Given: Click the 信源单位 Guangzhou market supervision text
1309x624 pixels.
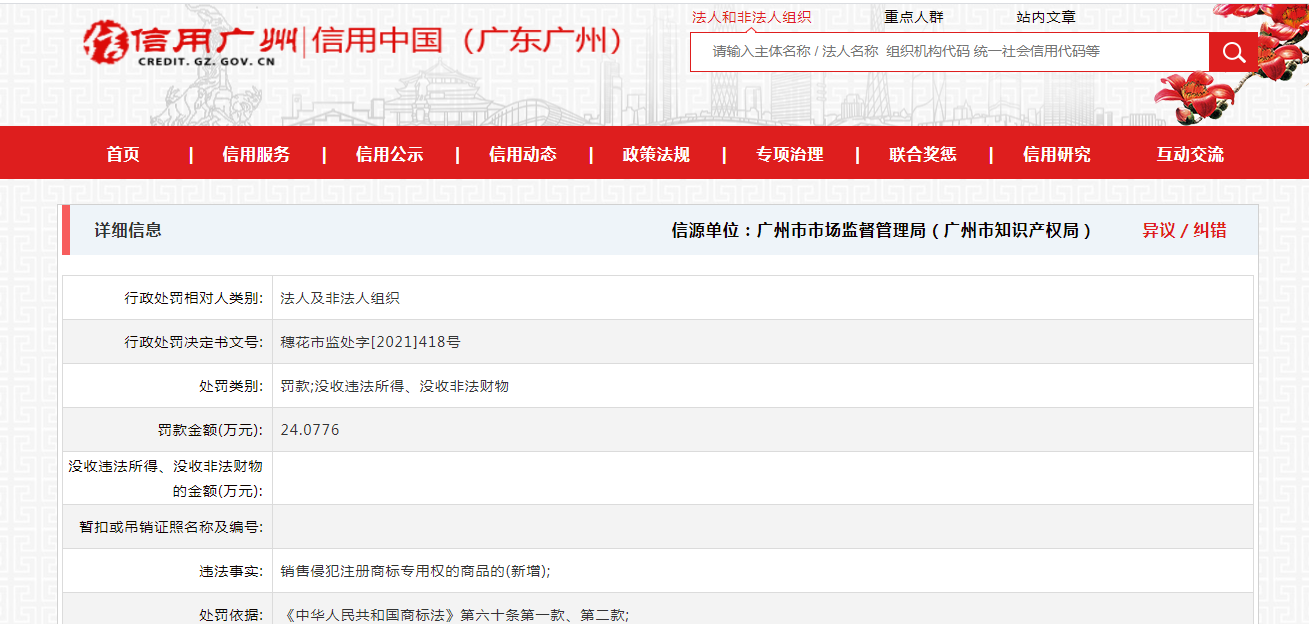Looking at the screenshot, I should [x=881, y=230].
